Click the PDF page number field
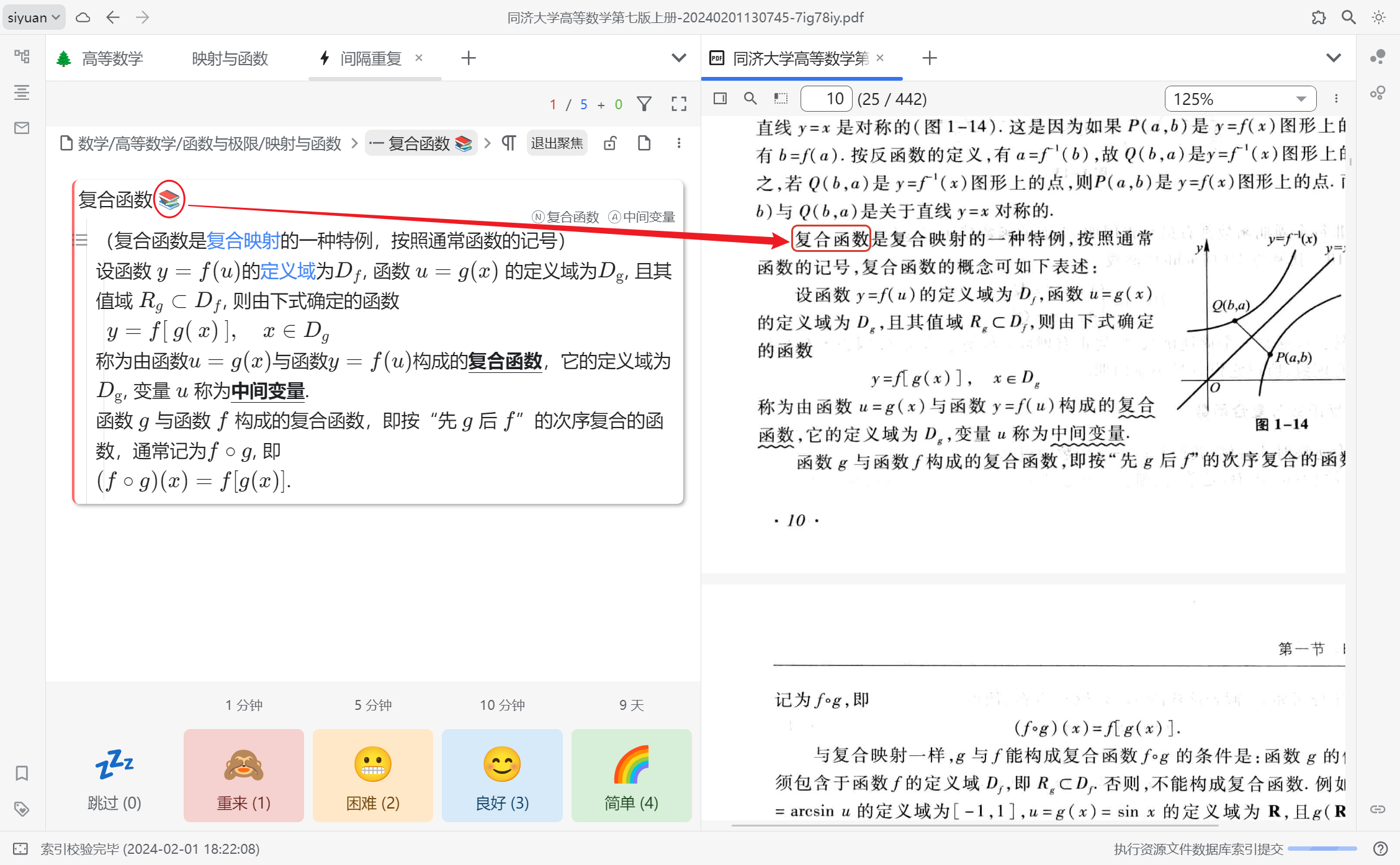 tap(826, 99)
